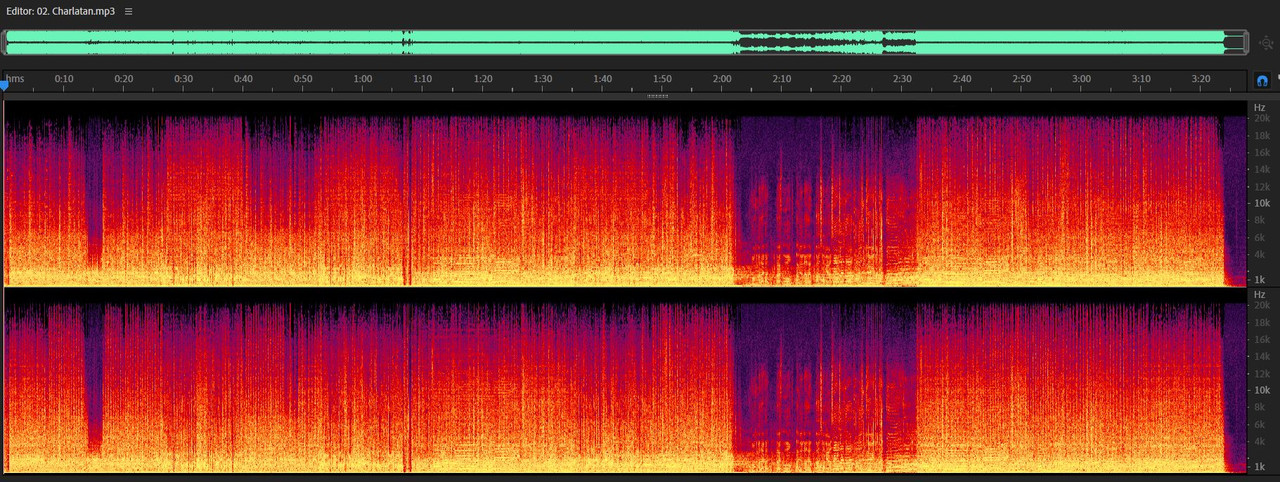Click the hms time format label
The width and height of the screenshot is (1280, 482).
15,79
